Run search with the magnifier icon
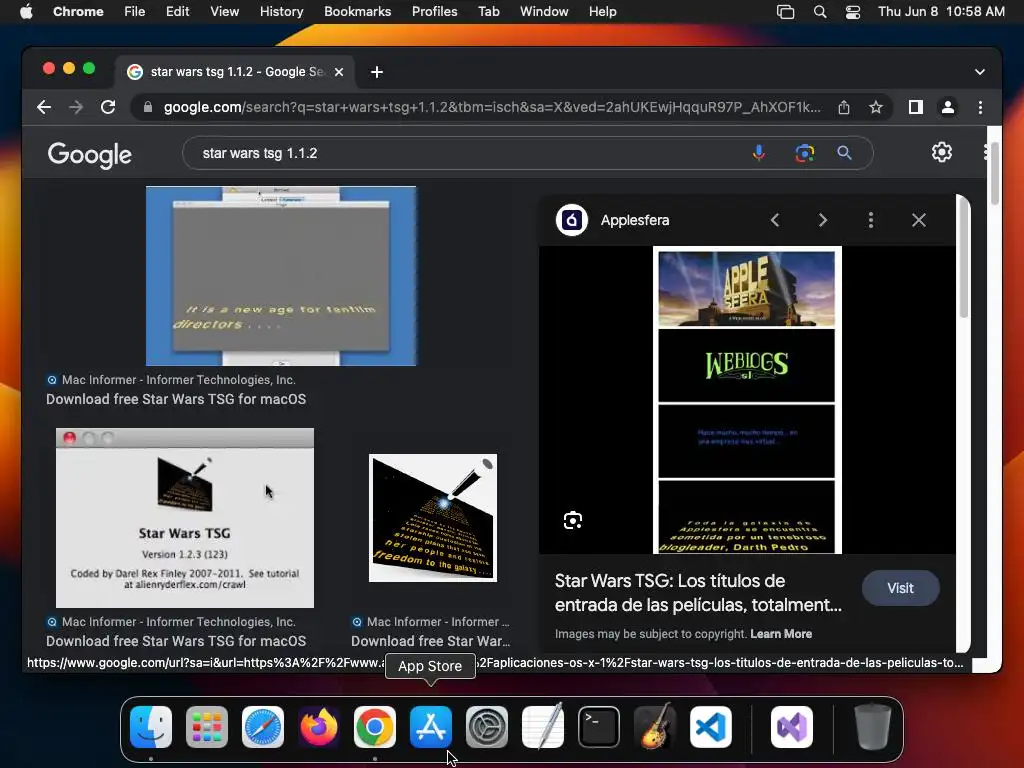The width and height of the screenshot is (1024, 768). [x=844, y=153]
